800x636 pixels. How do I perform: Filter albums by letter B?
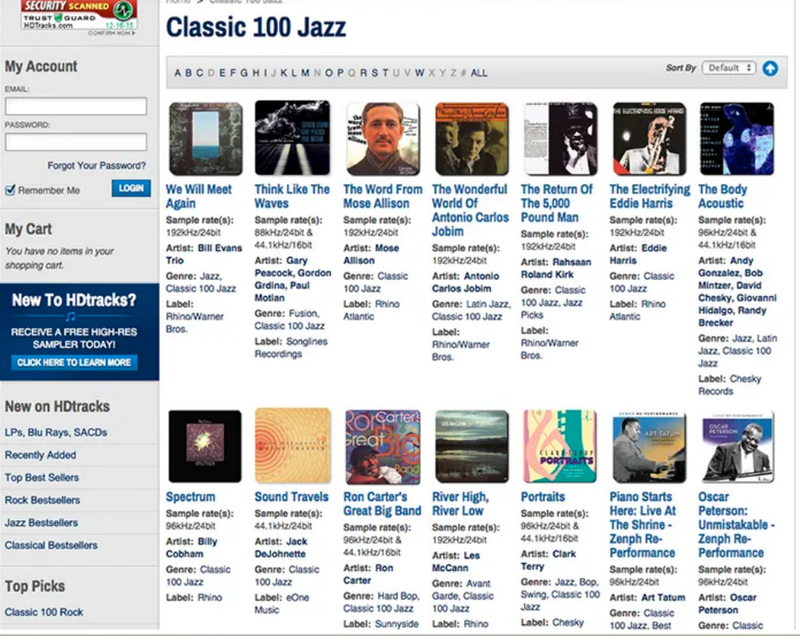click(188, 73)
